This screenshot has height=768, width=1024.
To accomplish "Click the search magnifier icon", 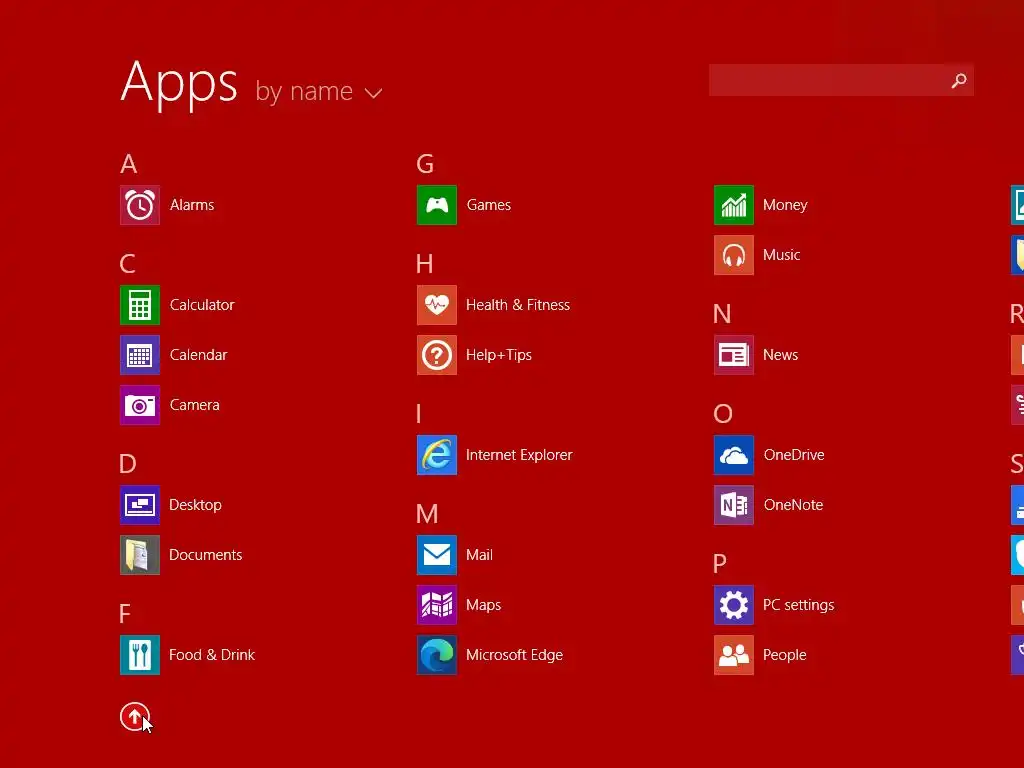I will click(x=959, y=80).
